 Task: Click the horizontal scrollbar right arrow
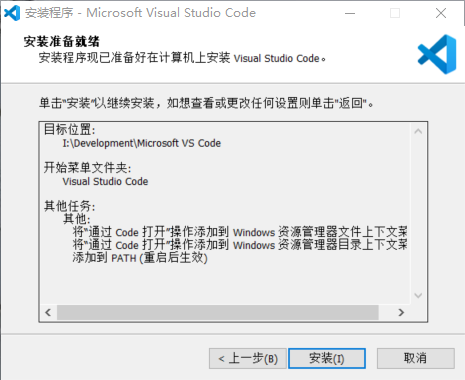click(x=401, y=312)
